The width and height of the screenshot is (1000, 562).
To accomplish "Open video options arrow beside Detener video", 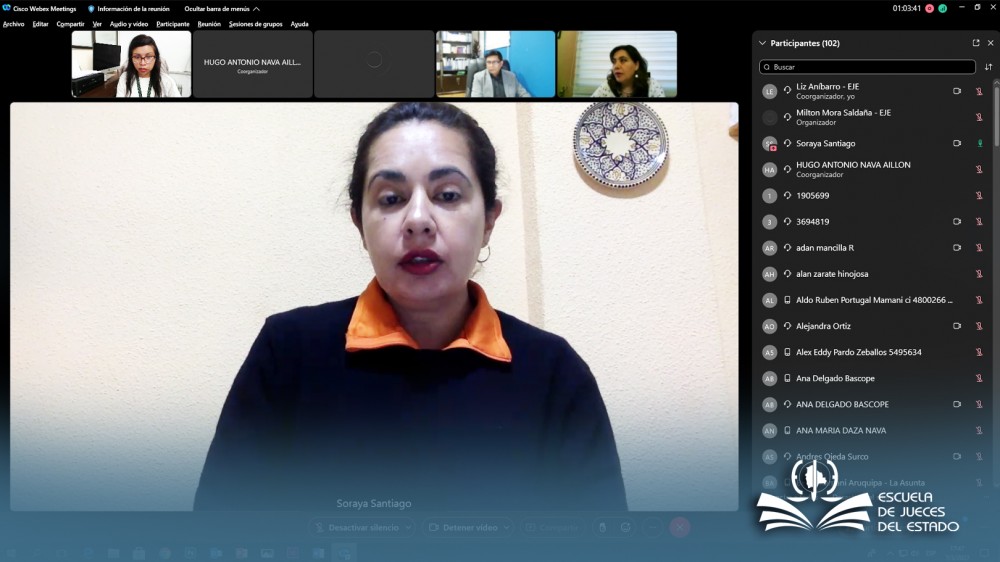I will click(x=506, y=527).
